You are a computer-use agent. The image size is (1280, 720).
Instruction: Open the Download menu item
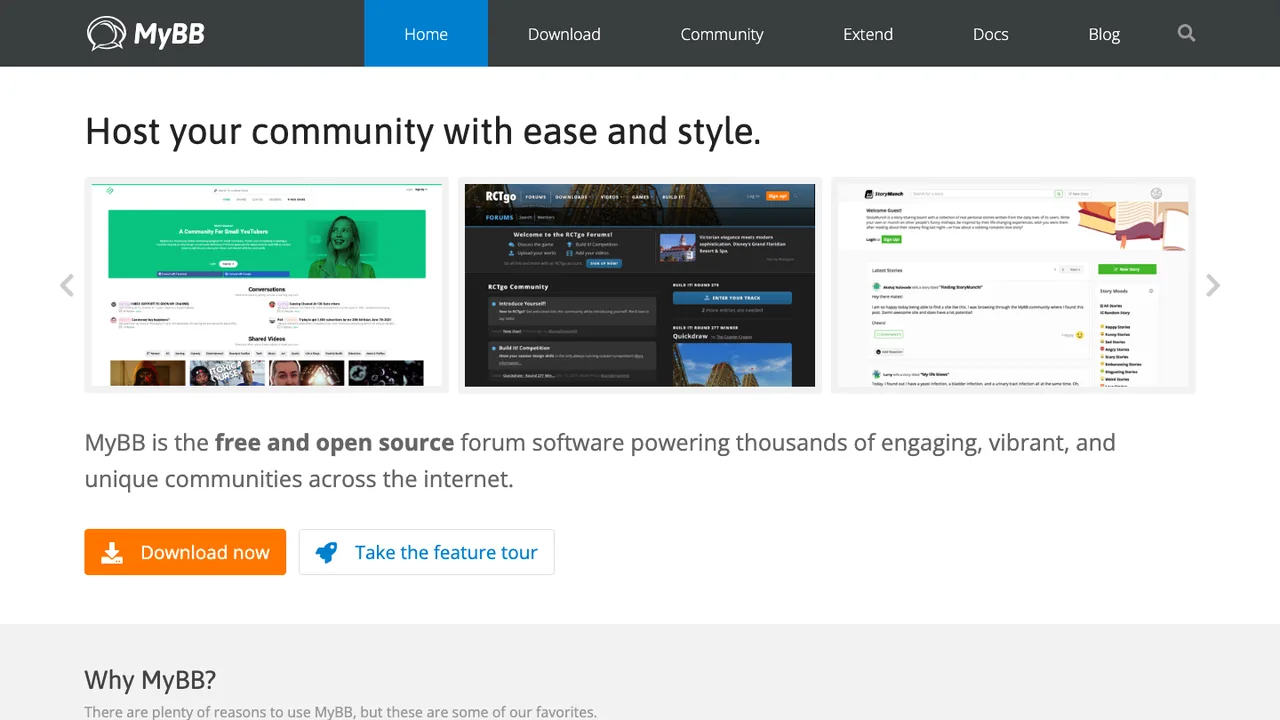564,34
